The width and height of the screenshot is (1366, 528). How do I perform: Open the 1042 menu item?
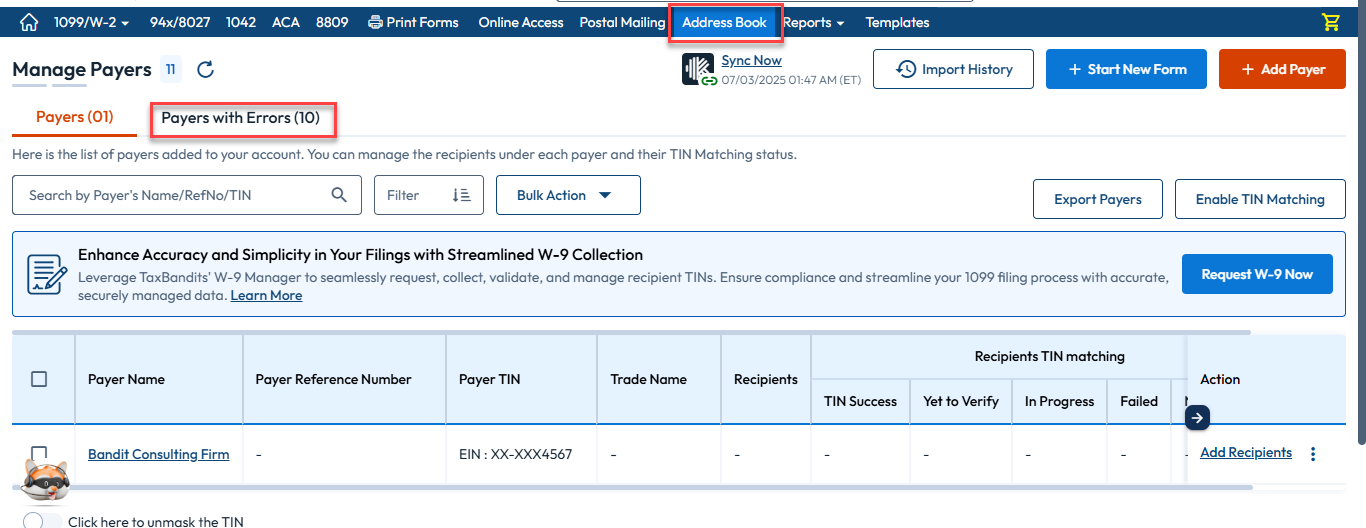tap(241, 22)
